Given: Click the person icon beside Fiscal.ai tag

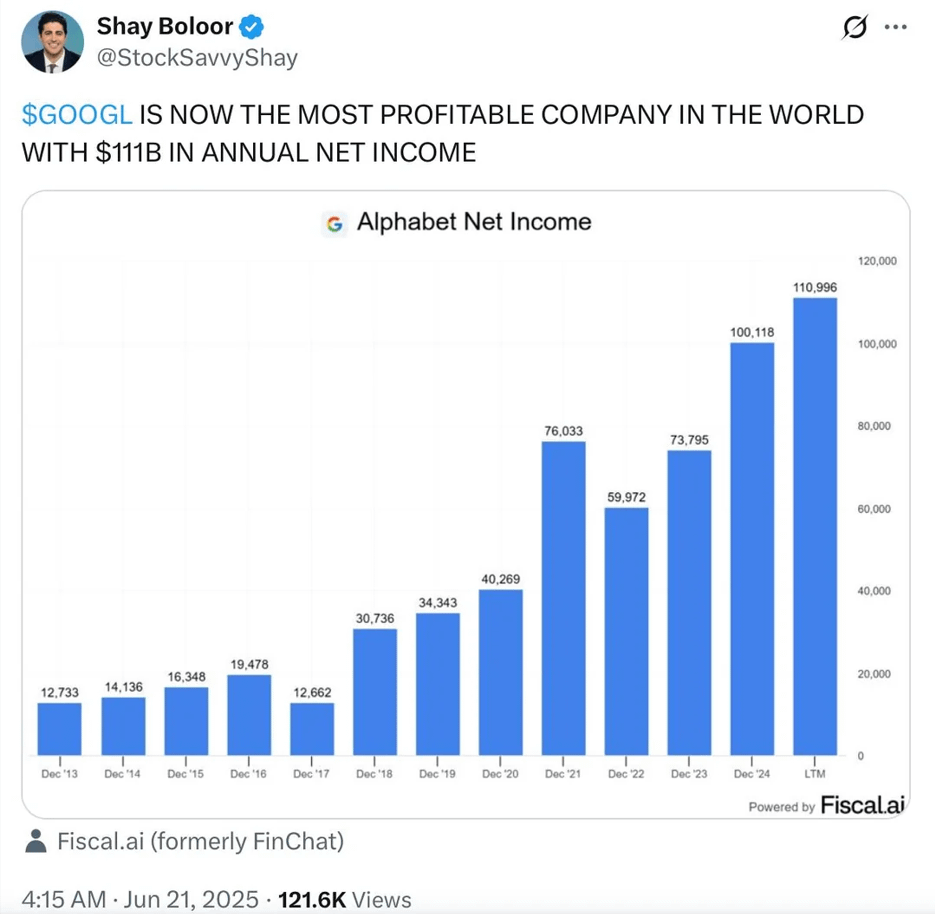Looking at the screenshot, I should click(34, 841).
